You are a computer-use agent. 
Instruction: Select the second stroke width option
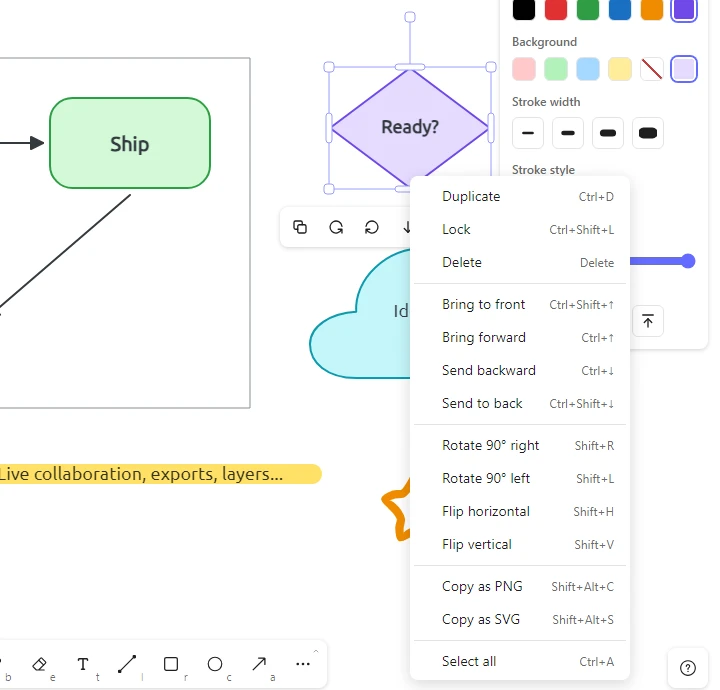568,133
